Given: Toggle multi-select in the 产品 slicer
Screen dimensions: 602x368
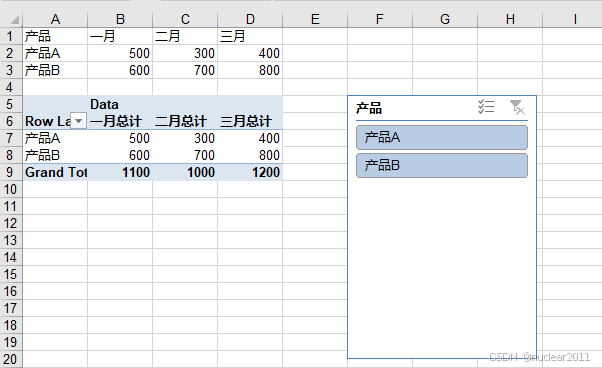Looking at the screenshot, I should coord(486,107).
